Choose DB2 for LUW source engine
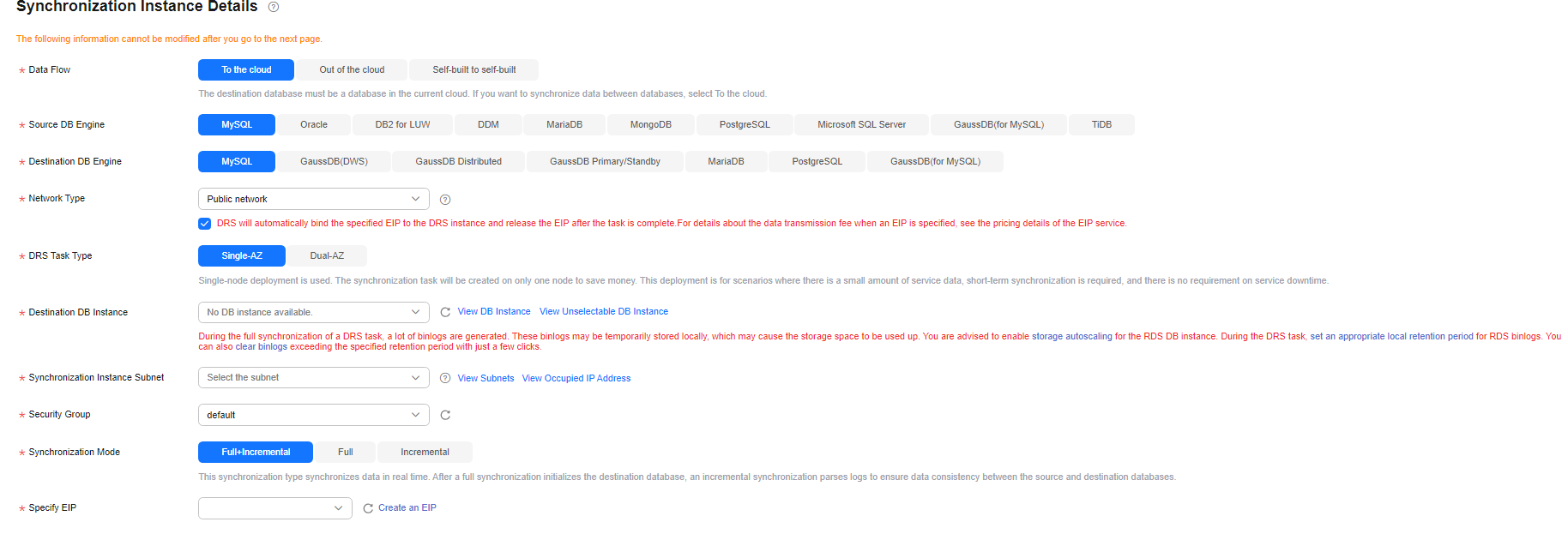Screen dimensions: 1568x534 click(402, 124)
